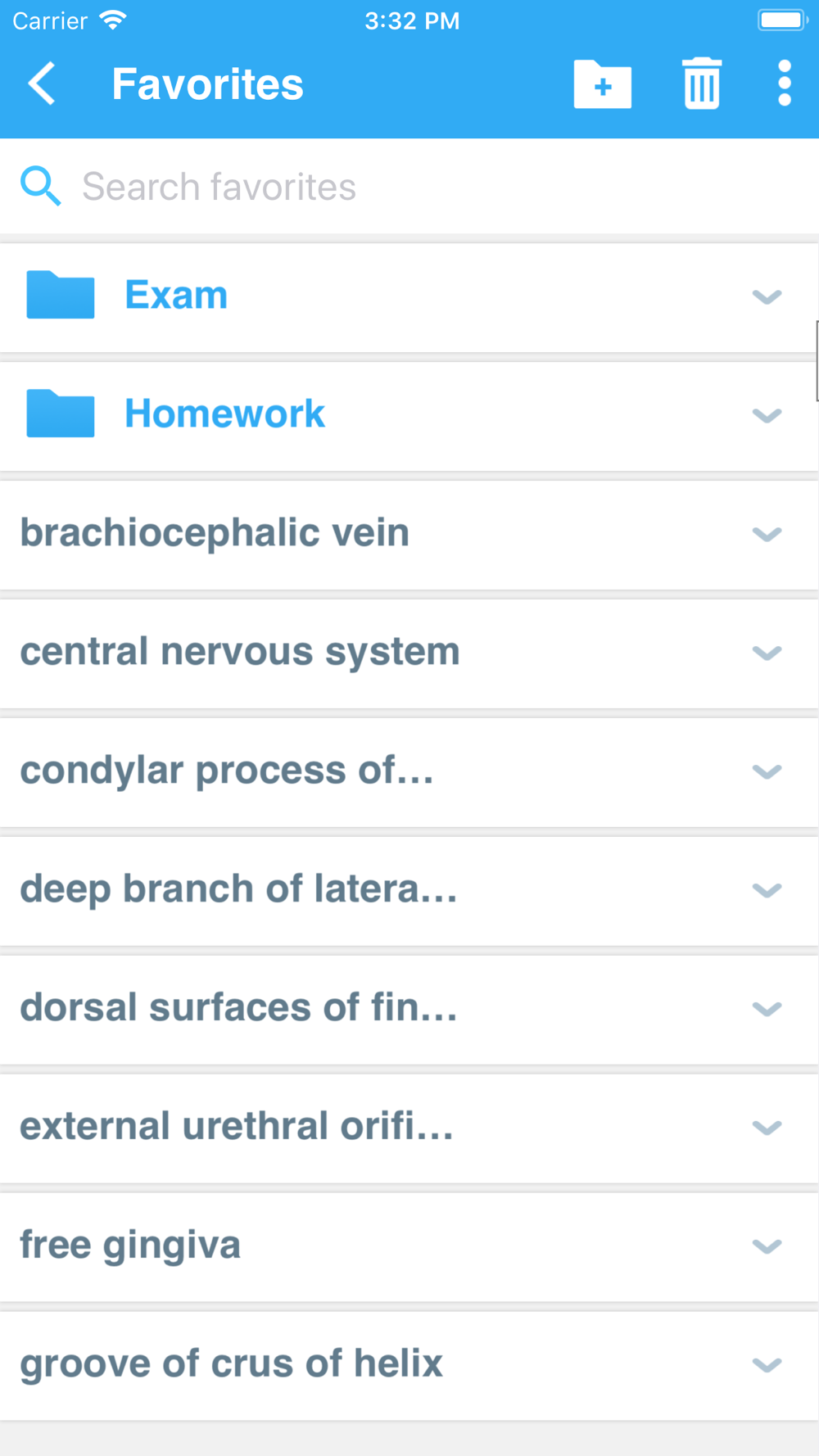
Task: Create a new folder with plus icon
Action: (602, 84)
